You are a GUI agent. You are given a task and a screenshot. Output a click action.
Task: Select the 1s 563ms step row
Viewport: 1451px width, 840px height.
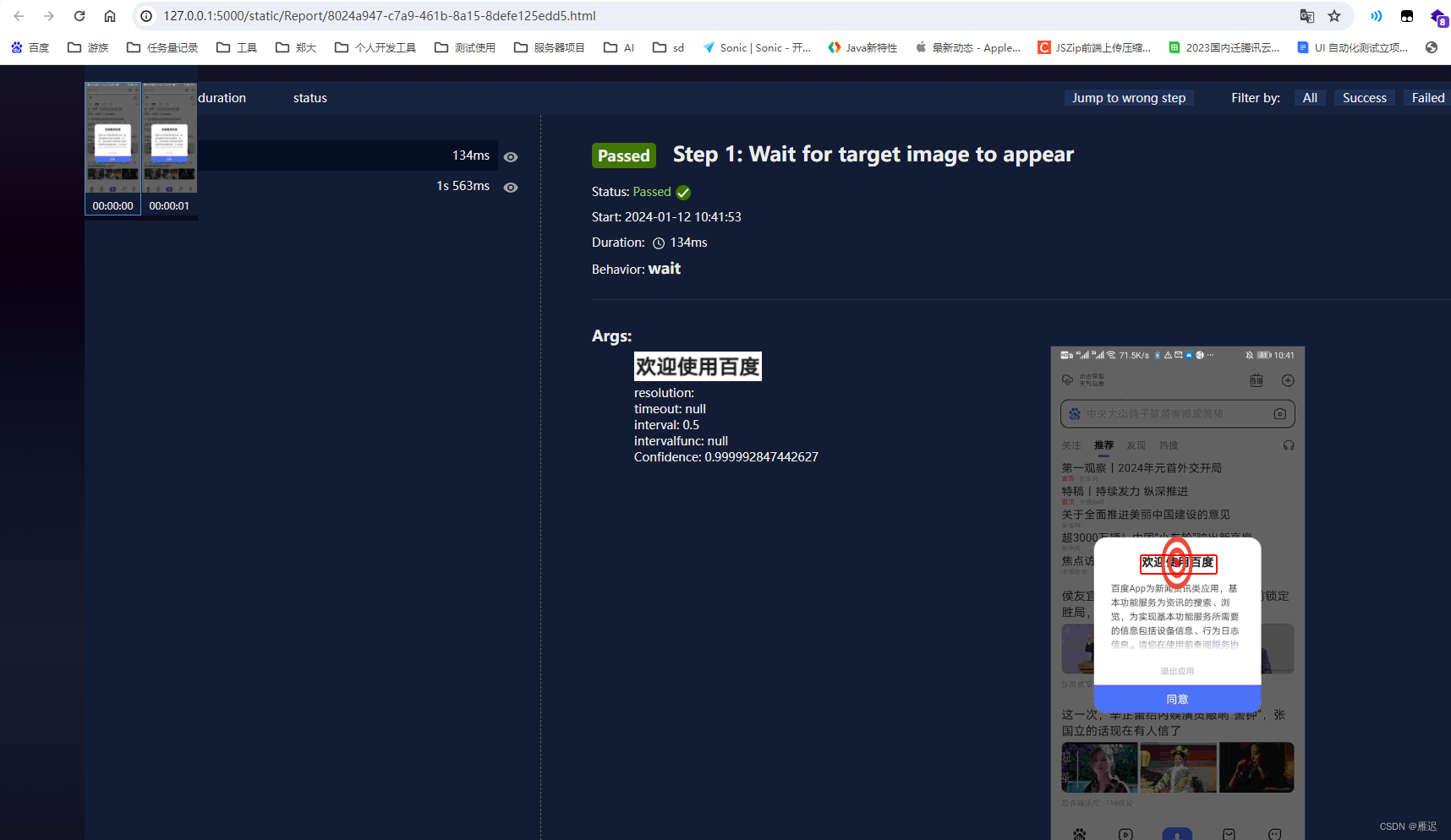(348, 186)
